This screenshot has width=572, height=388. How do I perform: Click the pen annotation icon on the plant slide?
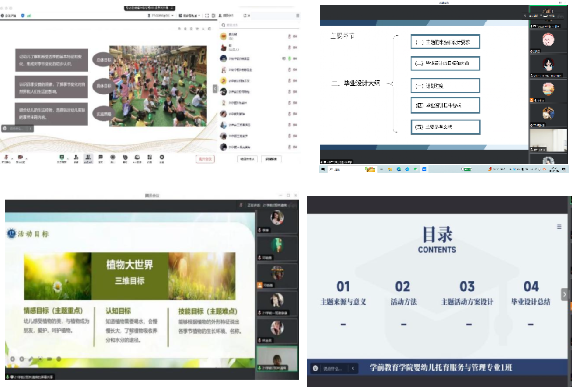(31, 359)
